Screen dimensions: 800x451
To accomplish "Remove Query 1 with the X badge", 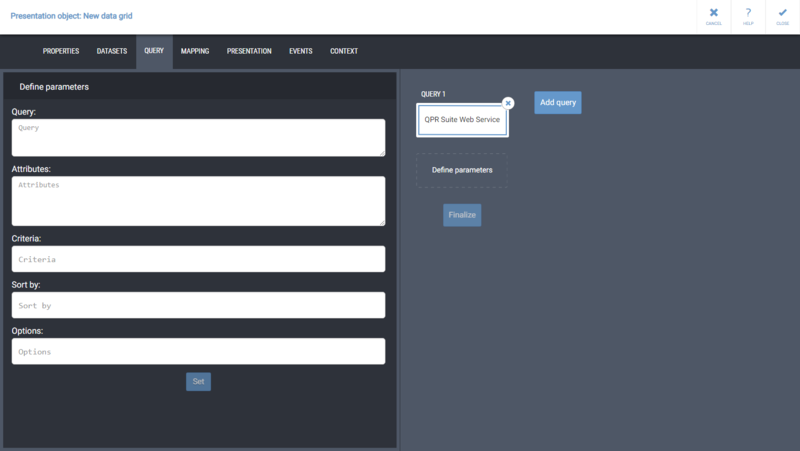I will tap(508, 102).
